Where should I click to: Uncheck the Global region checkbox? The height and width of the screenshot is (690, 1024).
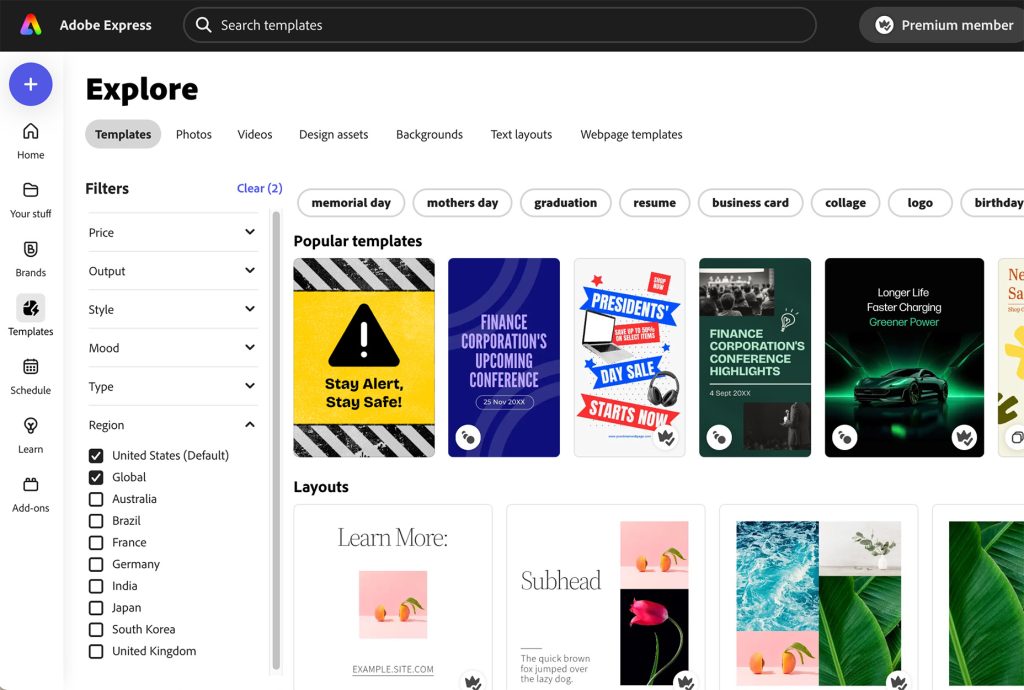point(96,477)
